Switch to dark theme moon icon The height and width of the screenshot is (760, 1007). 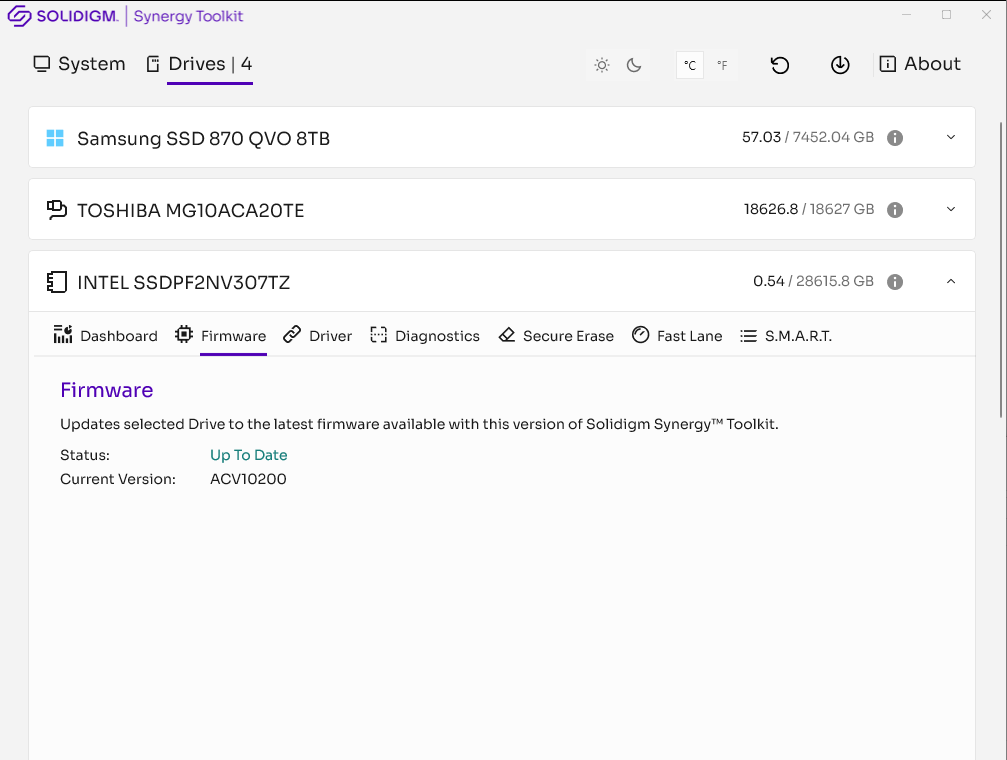click(634, 65)
